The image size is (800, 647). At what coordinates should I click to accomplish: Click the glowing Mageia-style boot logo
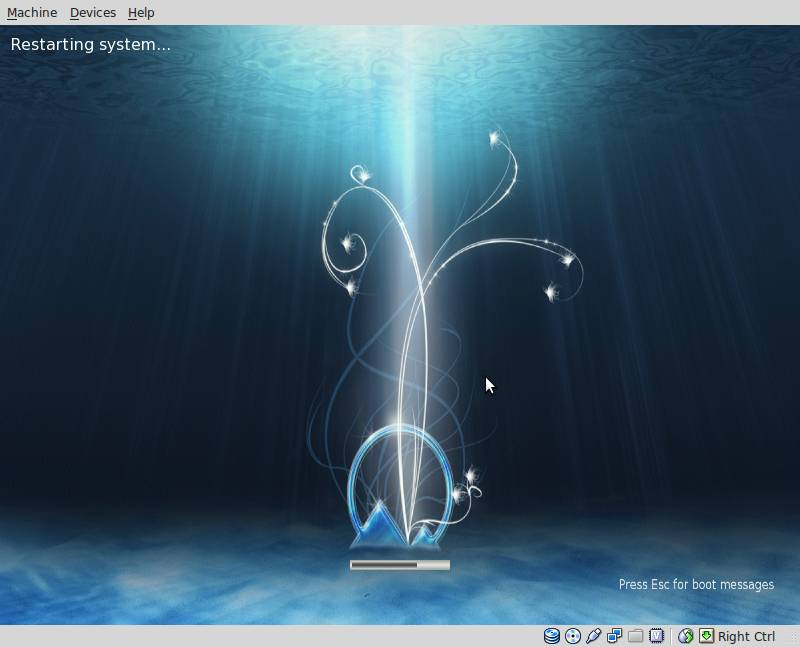pos(401,489)
